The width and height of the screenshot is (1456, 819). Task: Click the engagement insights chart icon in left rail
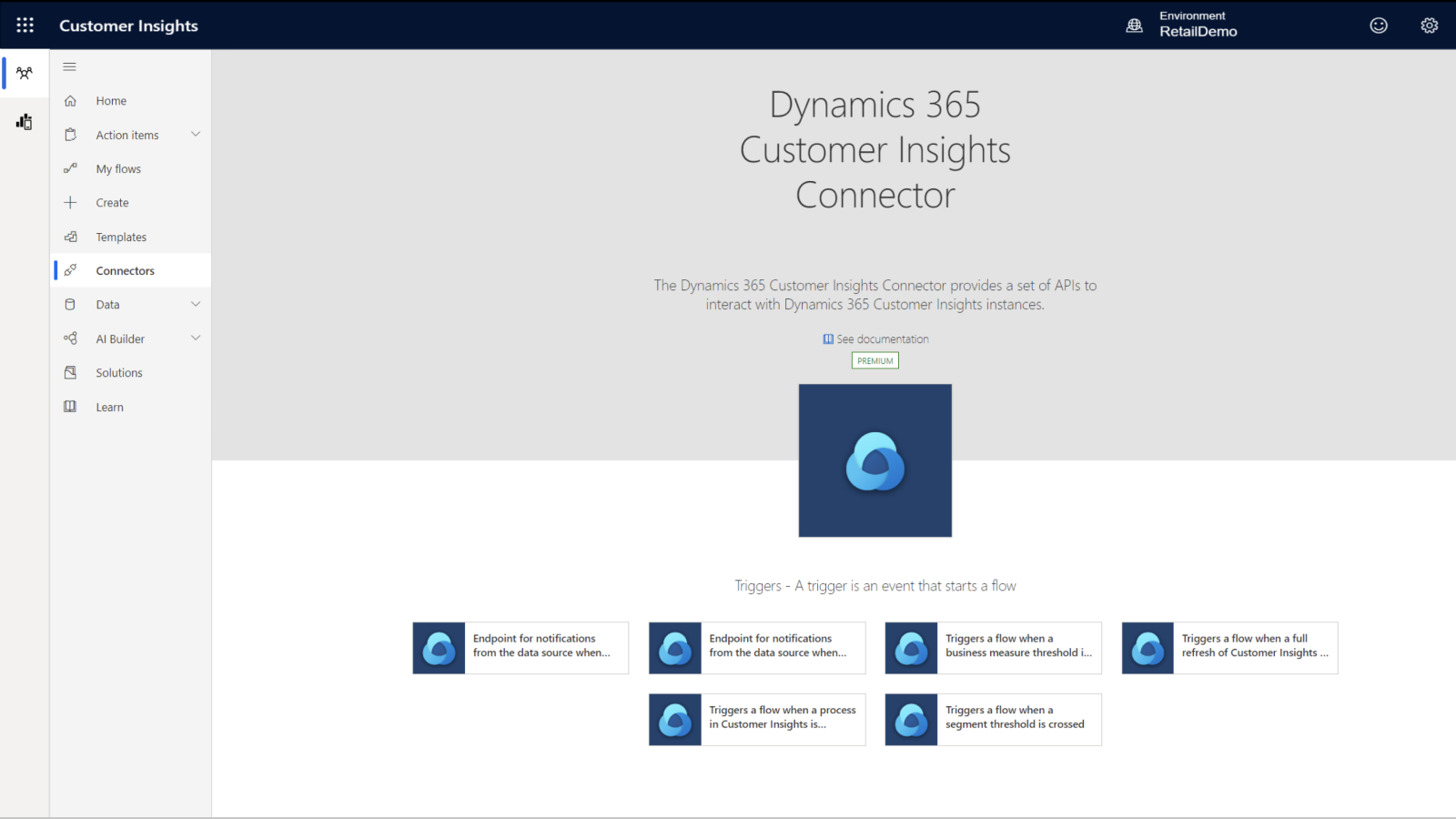[x=25, y=122]
